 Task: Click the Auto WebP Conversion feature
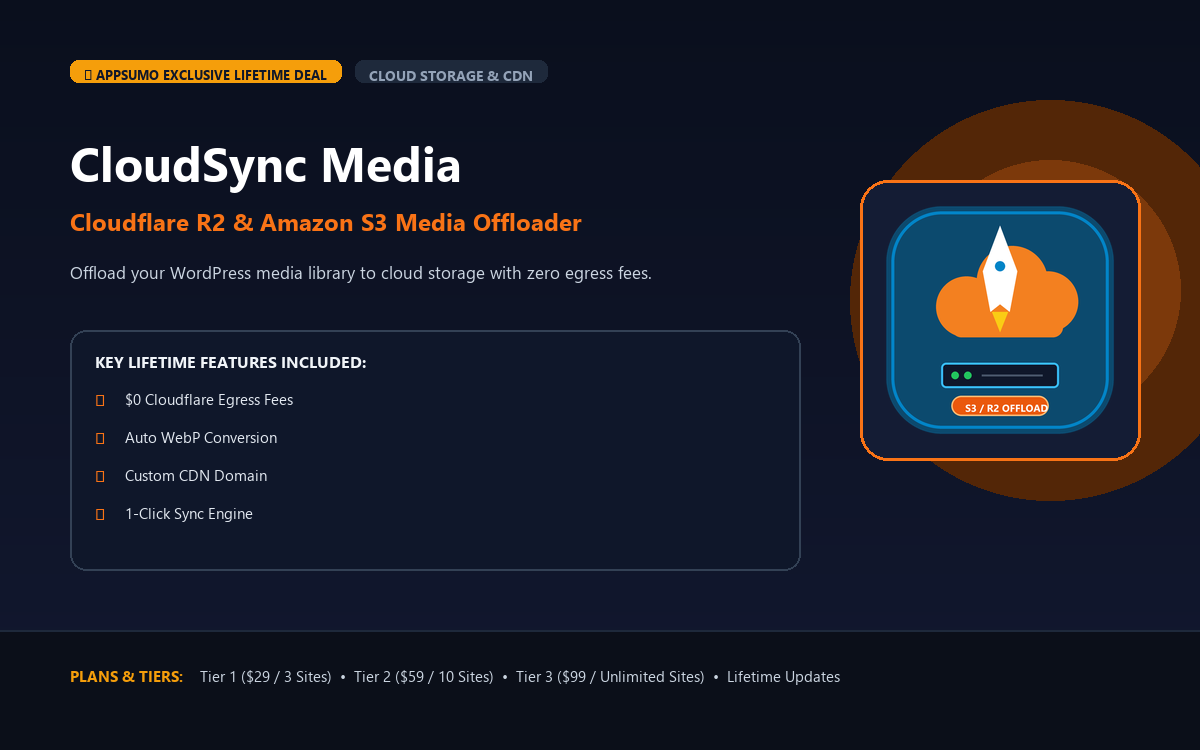click(201, 438)
